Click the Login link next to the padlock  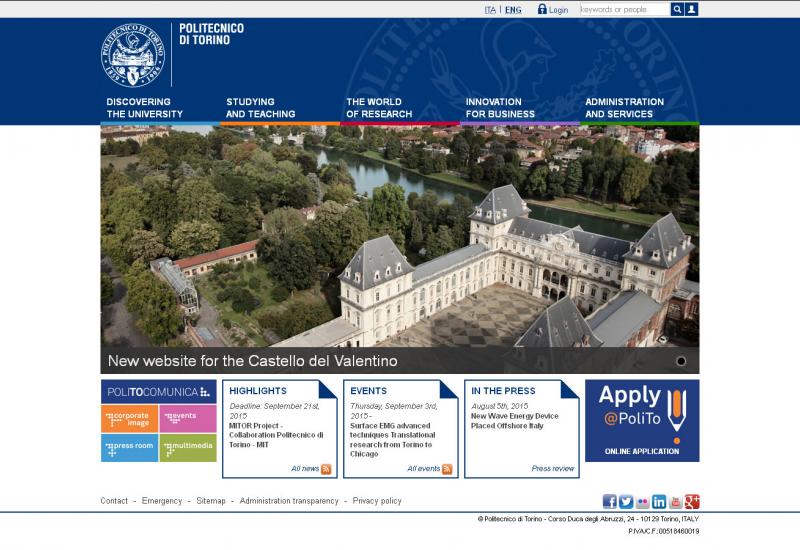tap(558, 10)
